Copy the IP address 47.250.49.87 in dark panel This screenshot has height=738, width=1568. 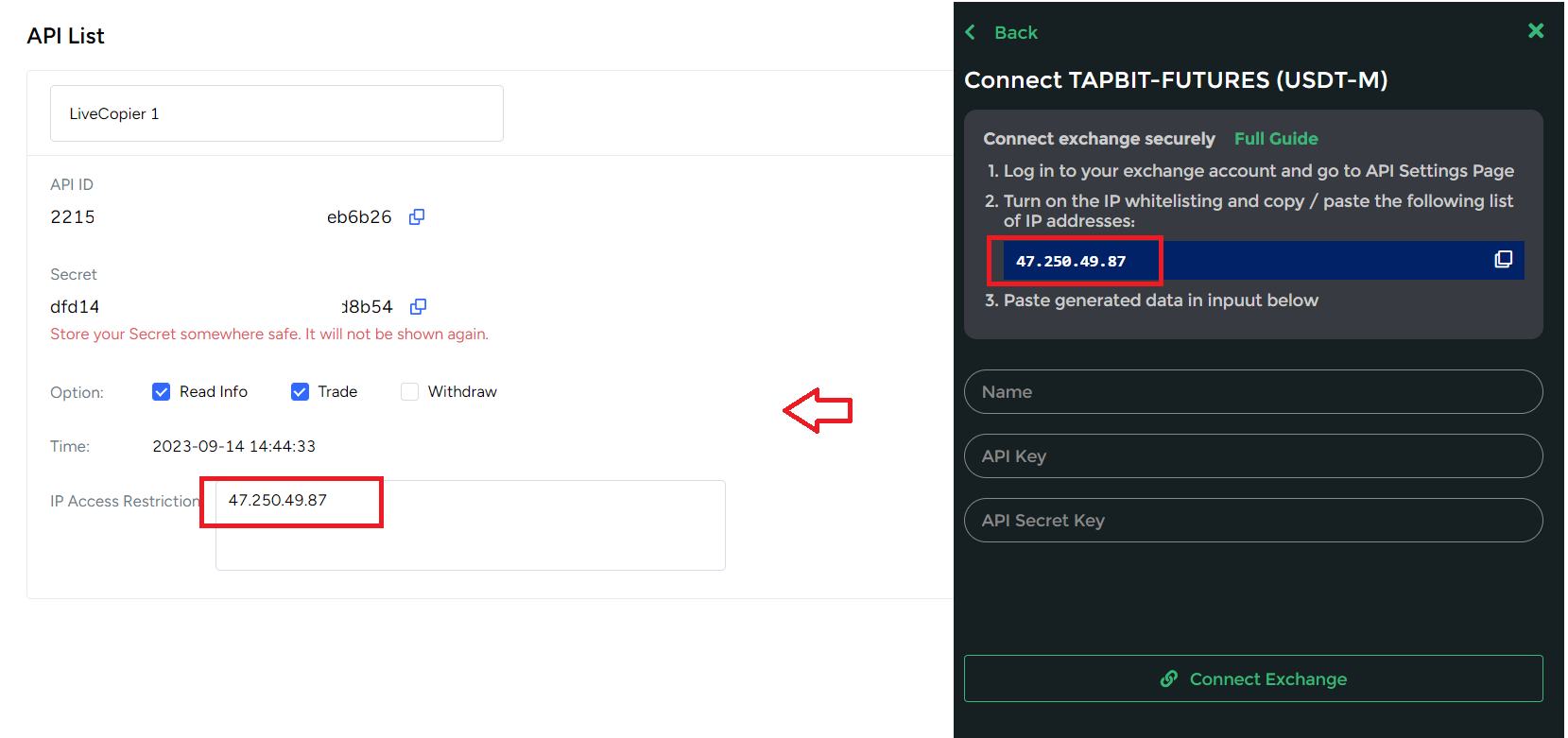(1503, 260)
